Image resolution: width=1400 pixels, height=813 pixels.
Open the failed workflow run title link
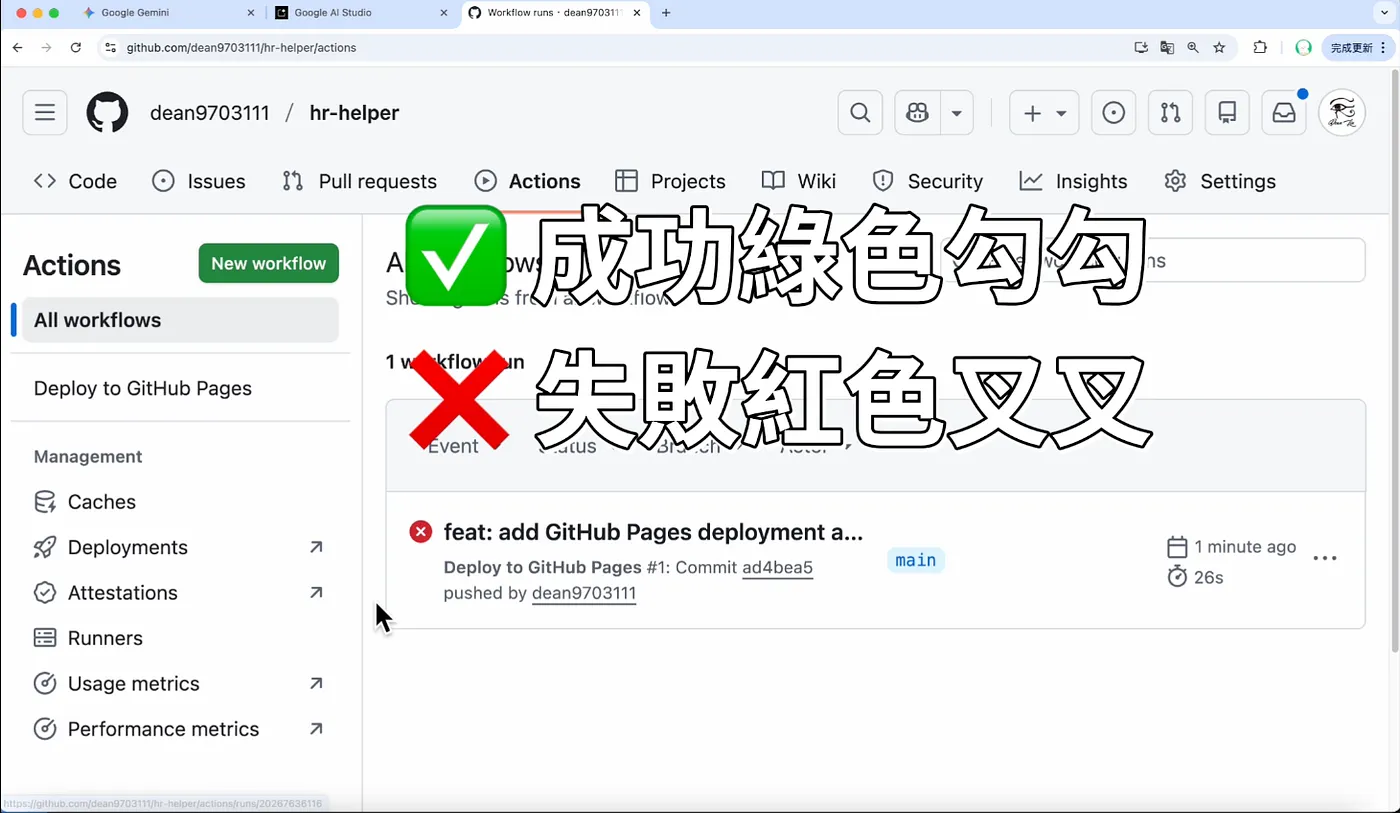coord(653,532)
